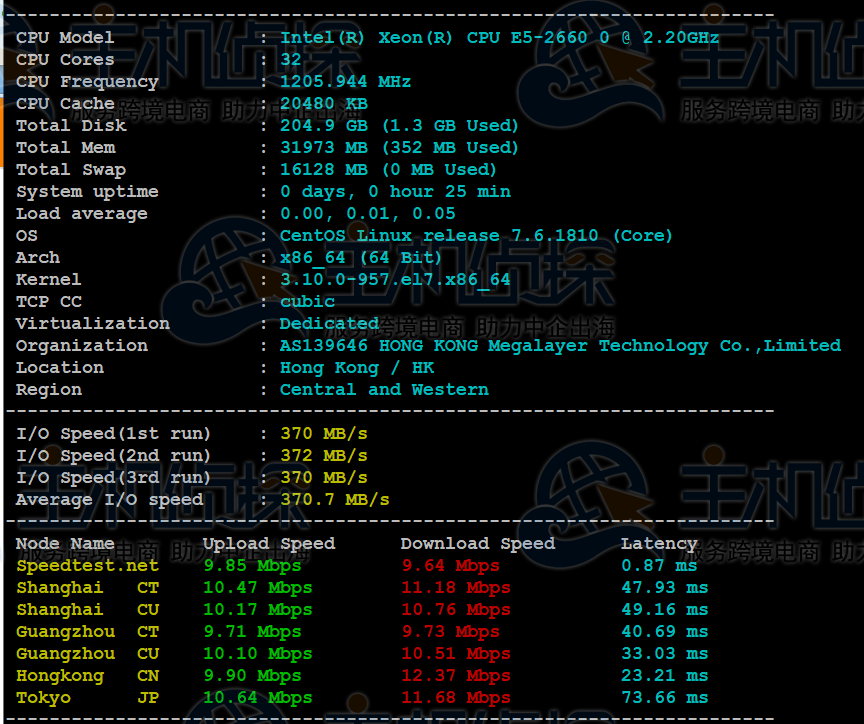The width and height of the screenshot is (864, 724).
Task: Select the TCP CC value cubic
Action: [307, 302]
